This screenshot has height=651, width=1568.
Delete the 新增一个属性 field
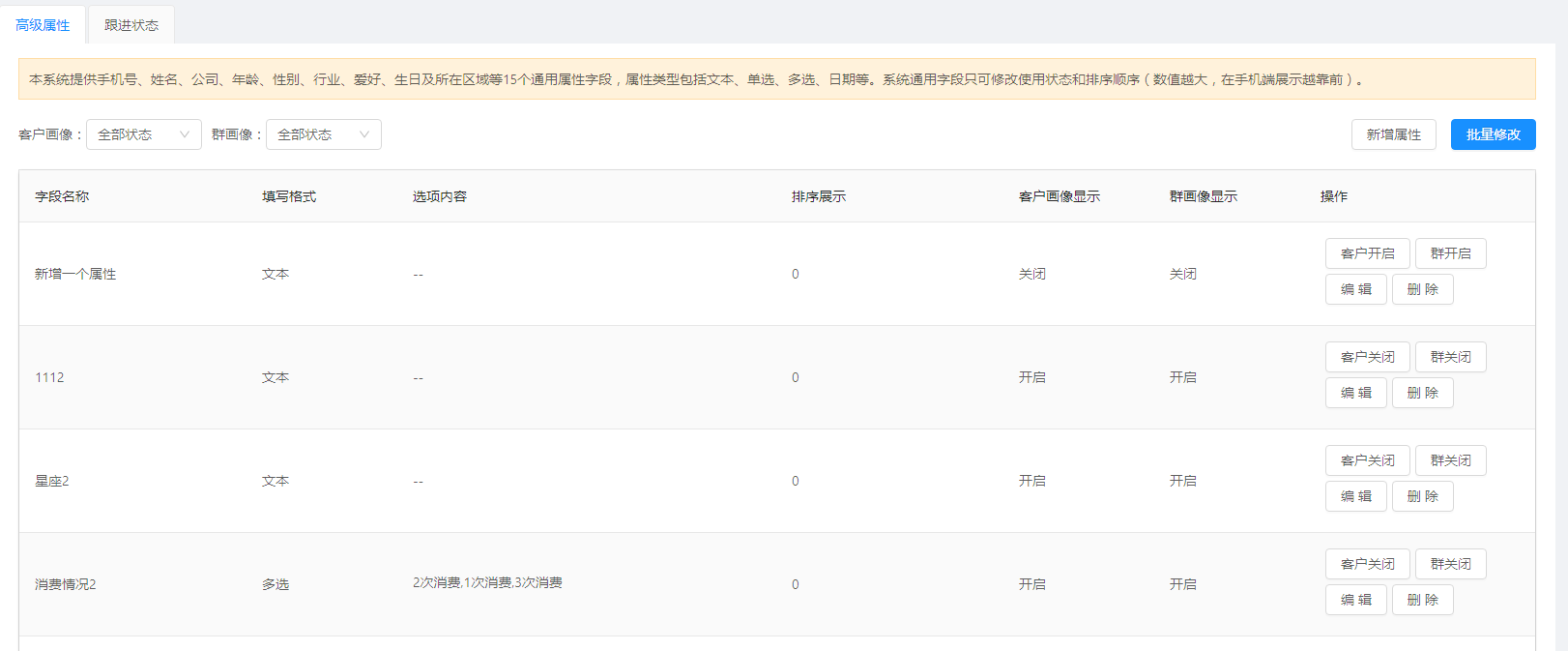(x=1423, y=289)
